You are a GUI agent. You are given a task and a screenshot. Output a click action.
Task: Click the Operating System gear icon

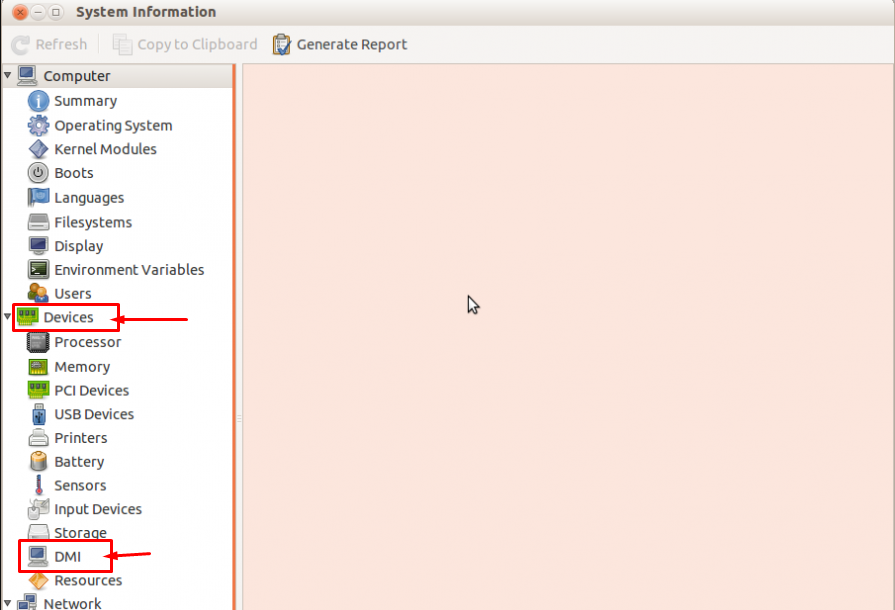(x=38, y=126)
